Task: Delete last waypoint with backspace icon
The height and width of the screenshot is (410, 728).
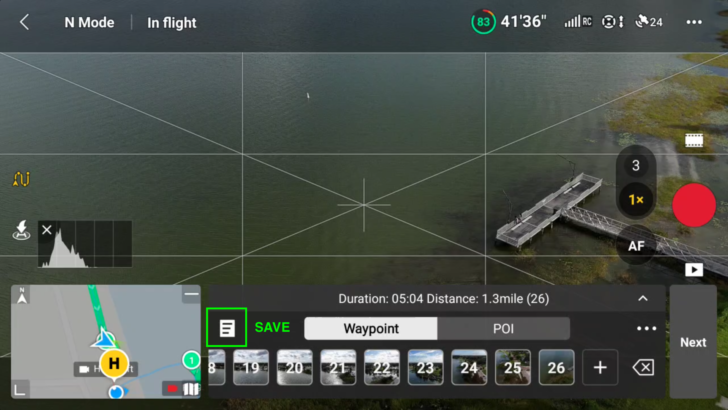Action: [644, 368]
